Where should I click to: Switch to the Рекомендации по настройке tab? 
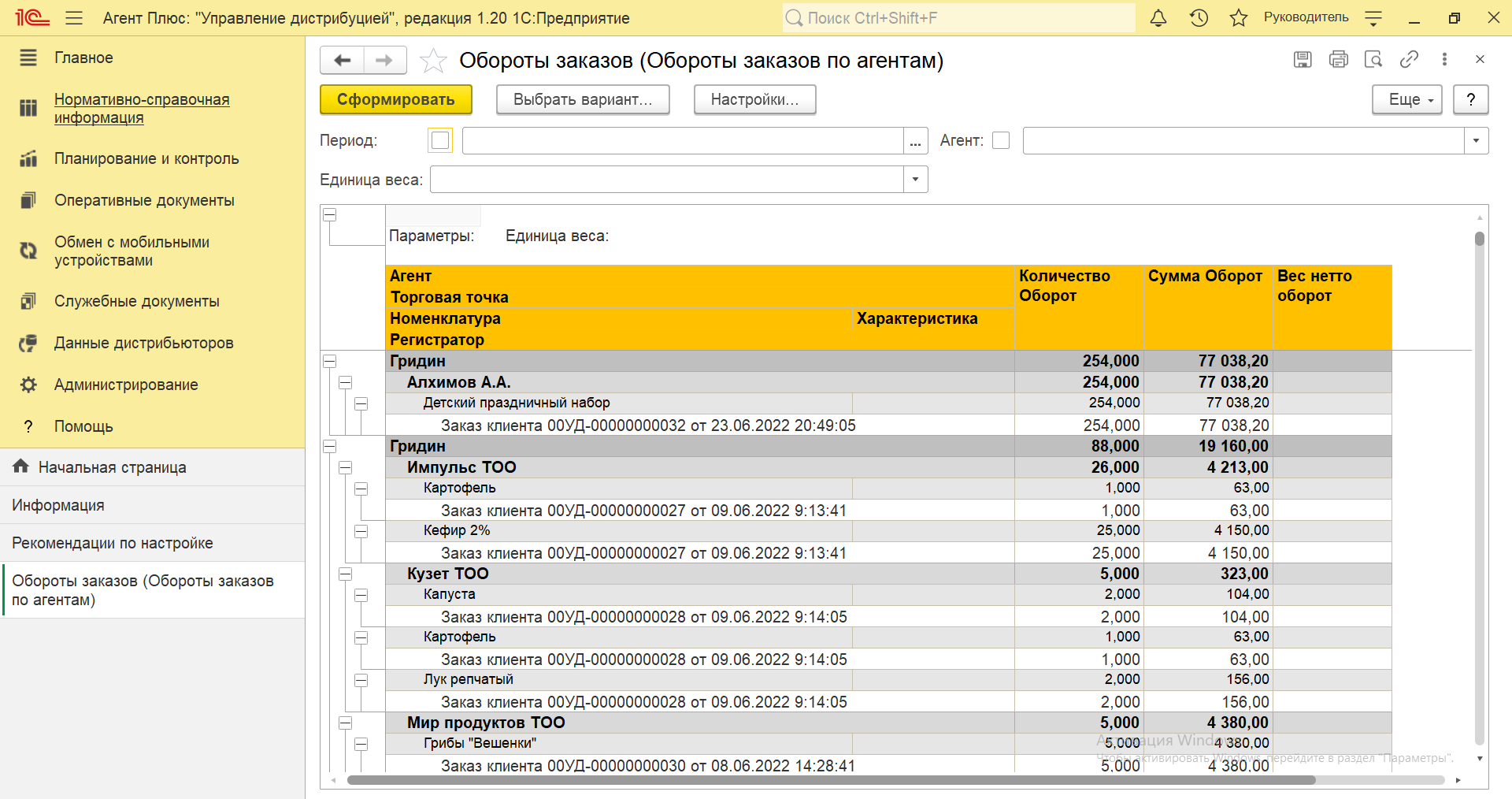click(152, 543)
